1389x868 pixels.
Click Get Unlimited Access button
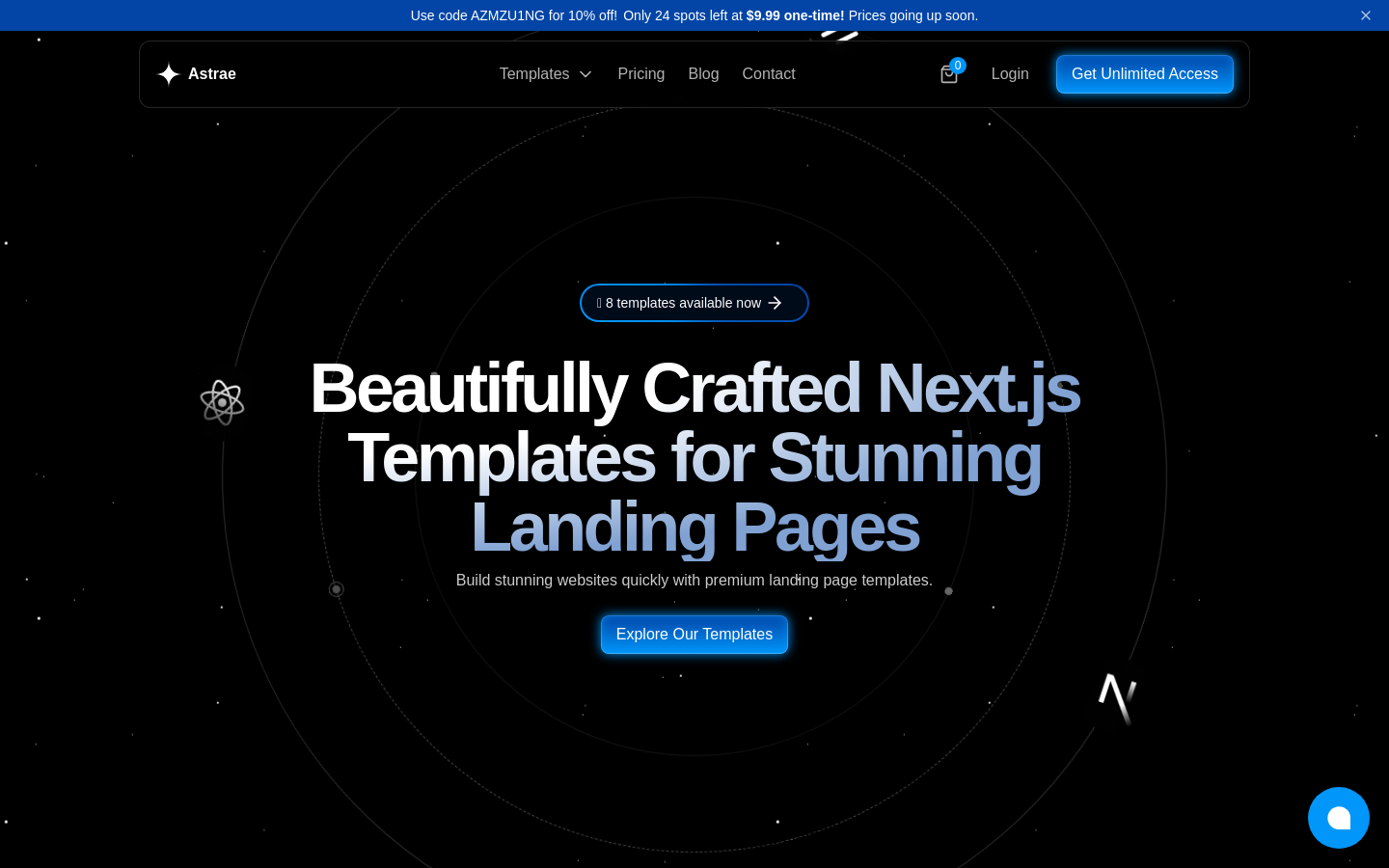click(x=1145, y=74)
